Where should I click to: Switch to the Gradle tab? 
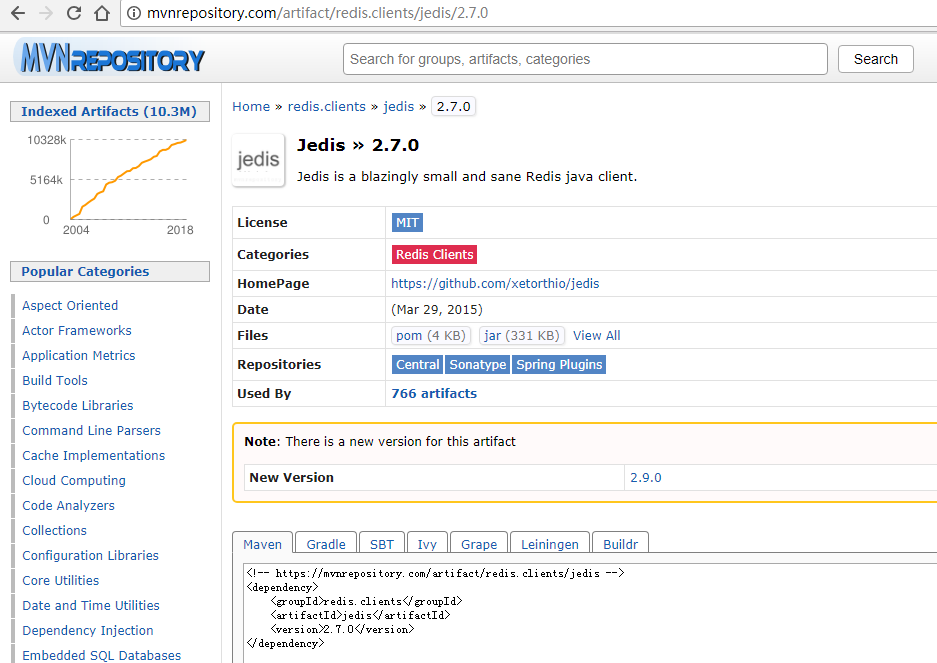(326, 543)
